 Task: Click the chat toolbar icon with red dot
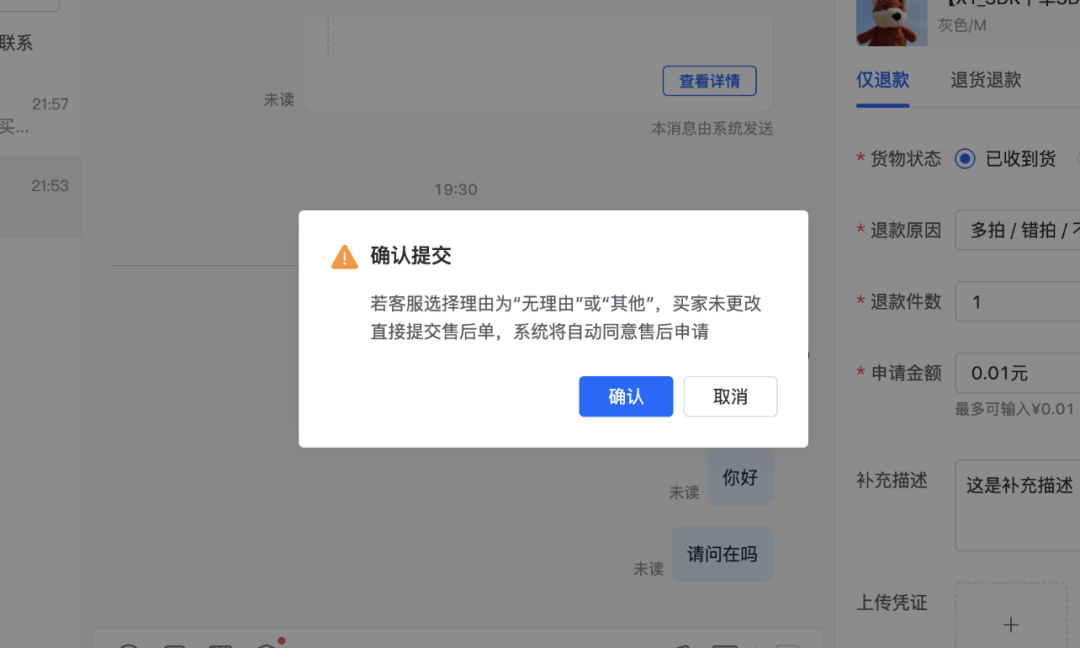[x=267, y=645]
